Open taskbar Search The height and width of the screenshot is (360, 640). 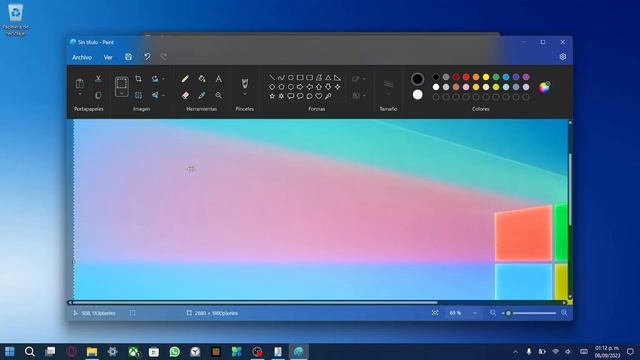coord(29,351)
